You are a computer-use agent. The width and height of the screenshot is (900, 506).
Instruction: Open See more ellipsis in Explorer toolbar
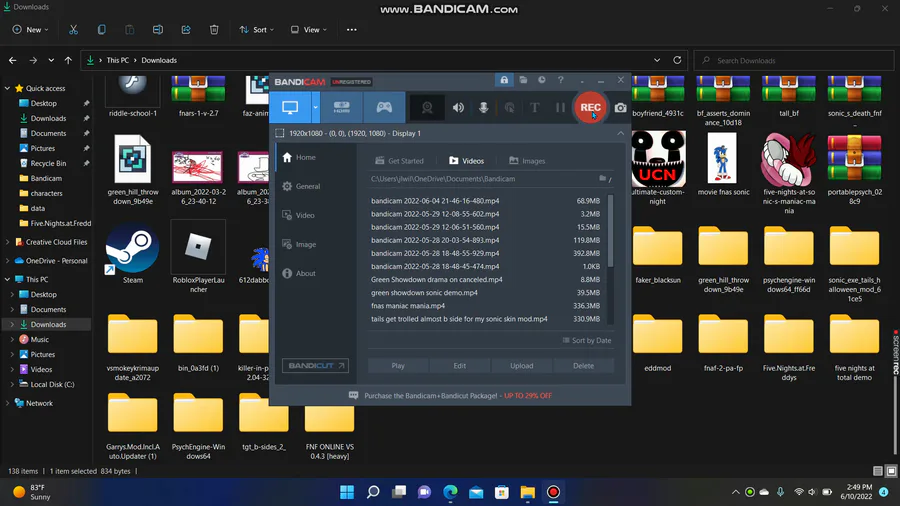pos(352,30)
